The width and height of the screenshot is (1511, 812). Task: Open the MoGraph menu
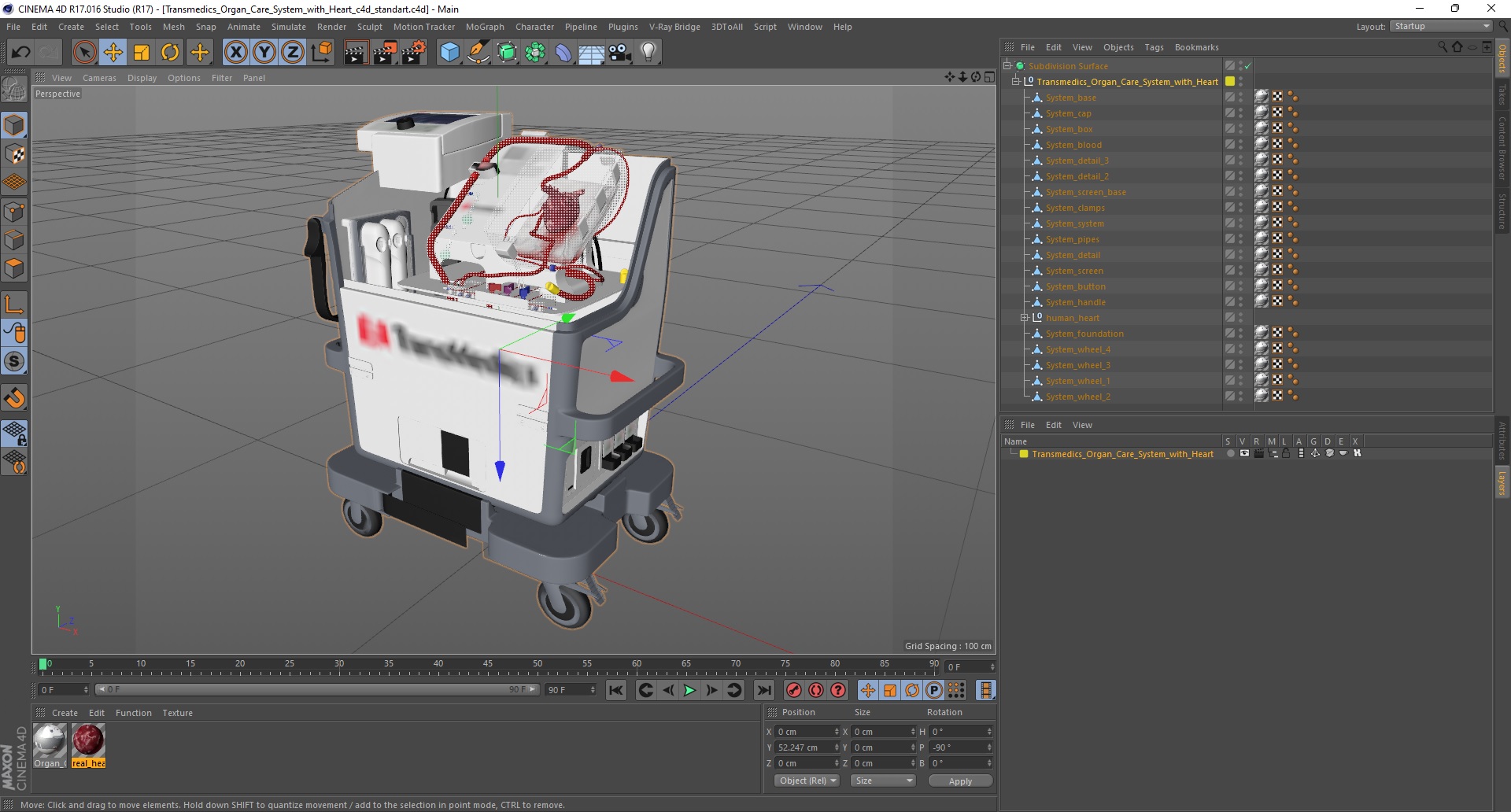coord(484,27)
